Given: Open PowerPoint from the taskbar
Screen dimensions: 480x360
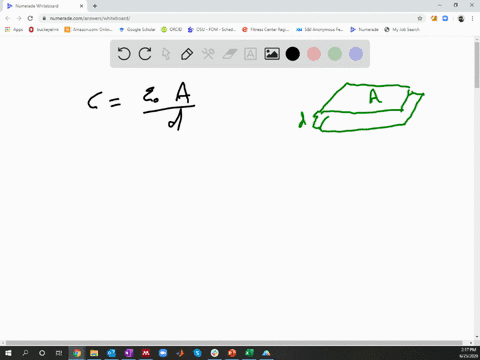Looking at the screenshot, I should point(232,353).
